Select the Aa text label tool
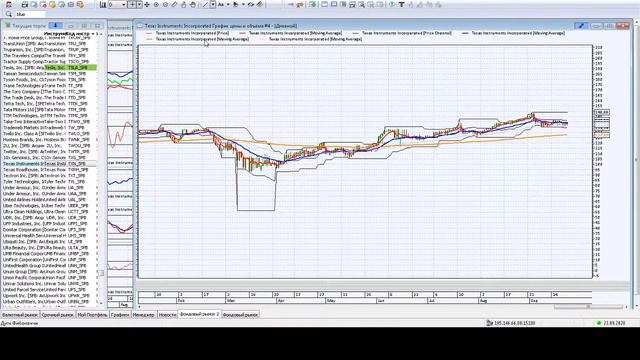The width and height of the screenshot is (640, 360). coord(221,5)
